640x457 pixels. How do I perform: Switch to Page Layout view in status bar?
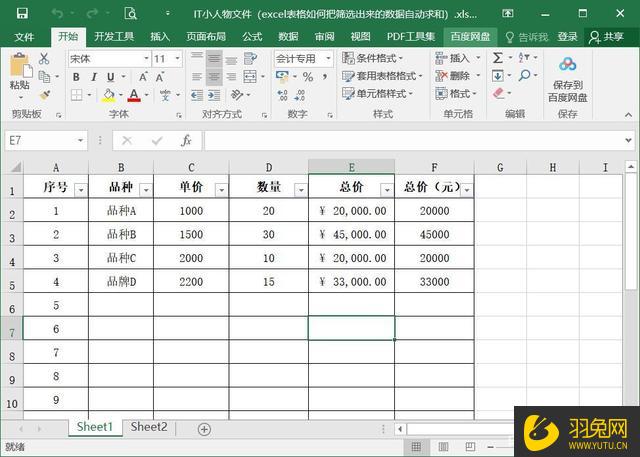(x=443, y=446)
